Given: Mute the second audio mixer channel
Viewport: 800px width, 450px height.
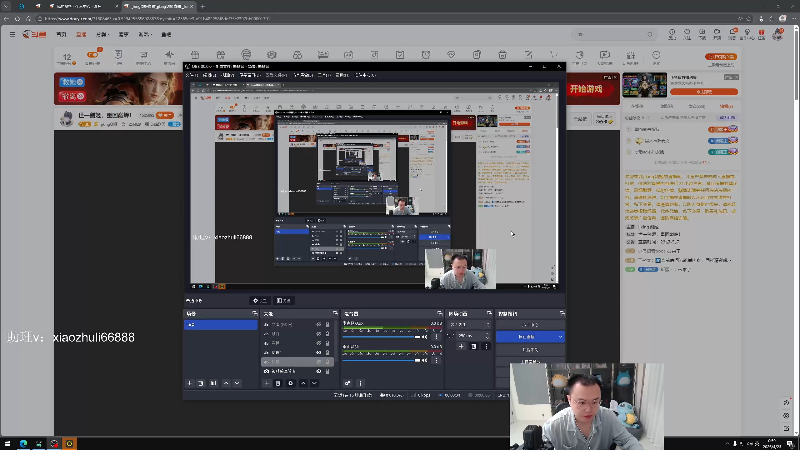Looking at the screenshot, I should (x=424, y=360).
